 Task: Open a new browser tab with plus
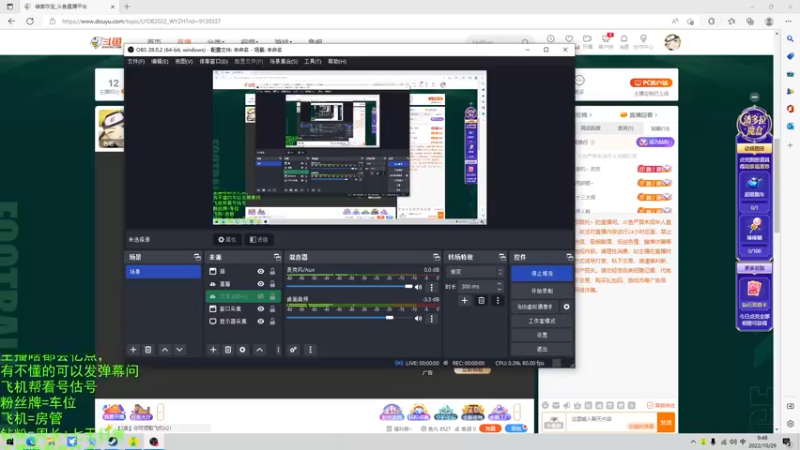127,7
